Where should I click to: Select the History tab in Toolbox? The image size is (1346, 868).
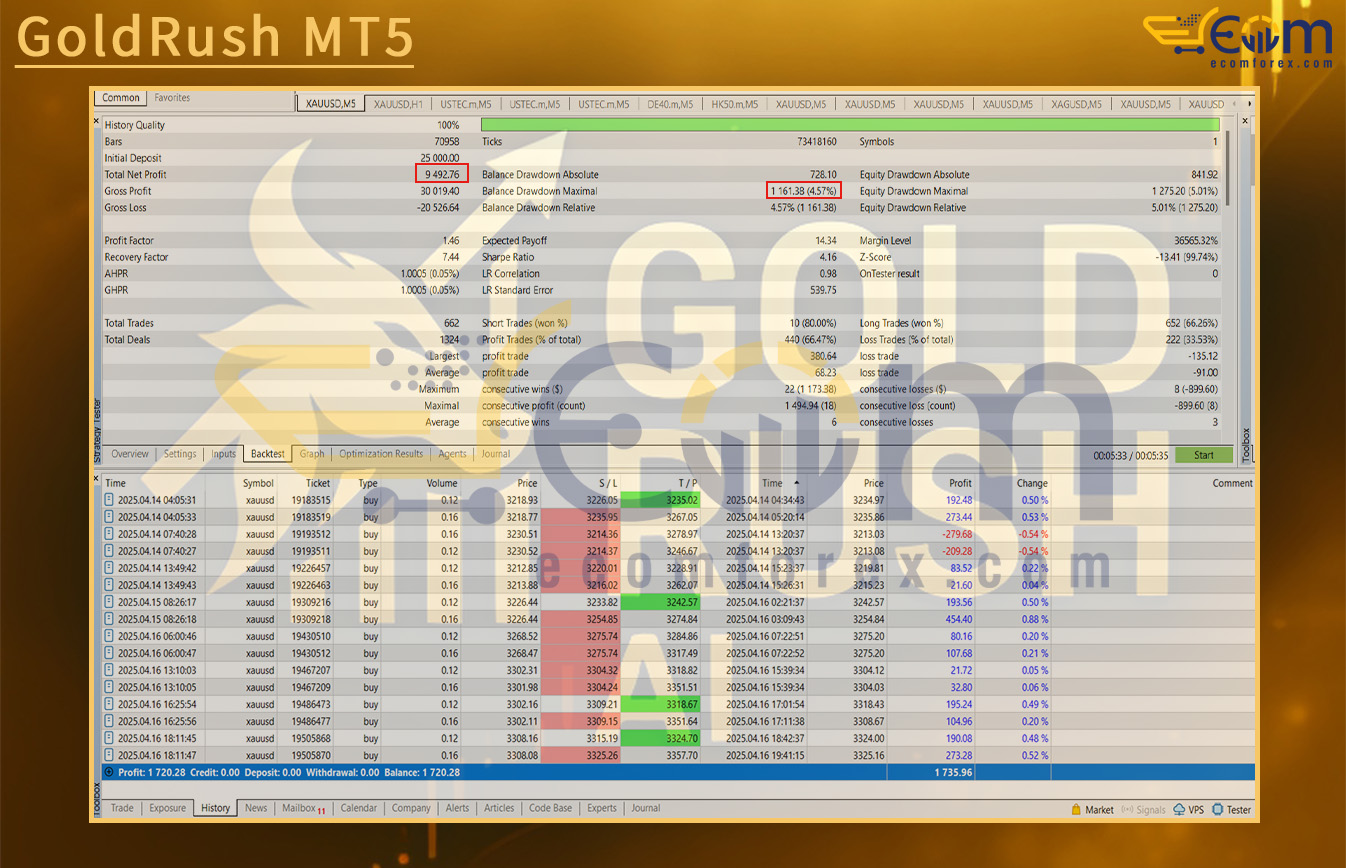[215, 808]
